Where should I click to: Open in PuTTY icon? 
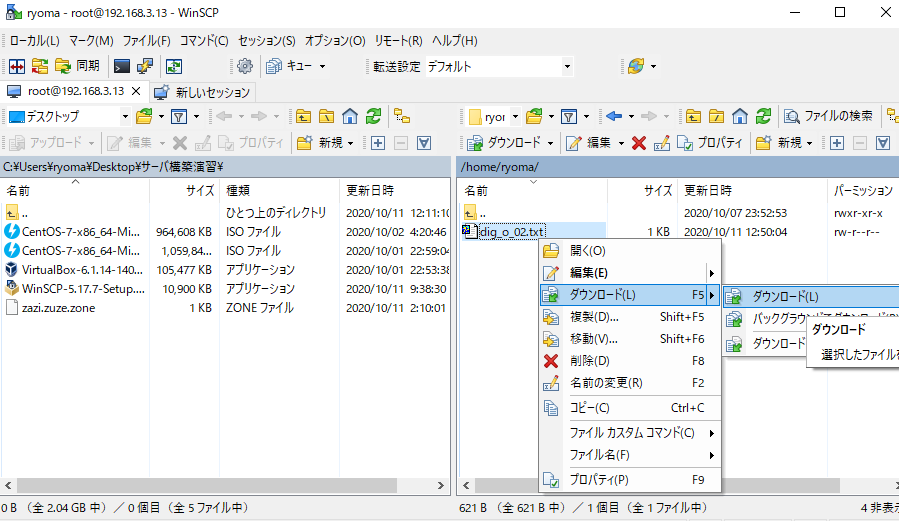144,66
